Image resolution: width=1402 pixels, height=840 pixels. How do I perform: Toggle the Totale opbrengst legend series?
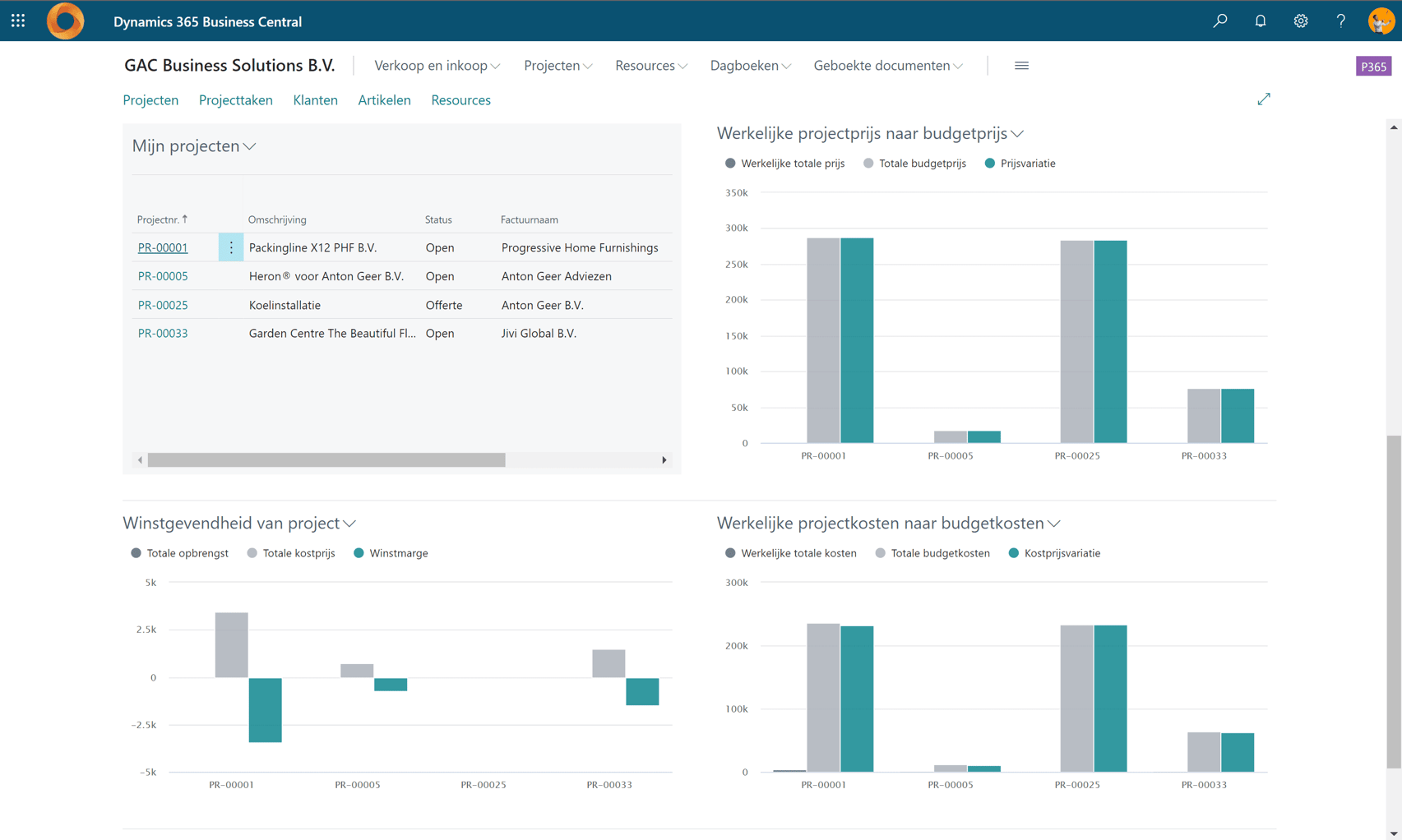pos(179,553)
